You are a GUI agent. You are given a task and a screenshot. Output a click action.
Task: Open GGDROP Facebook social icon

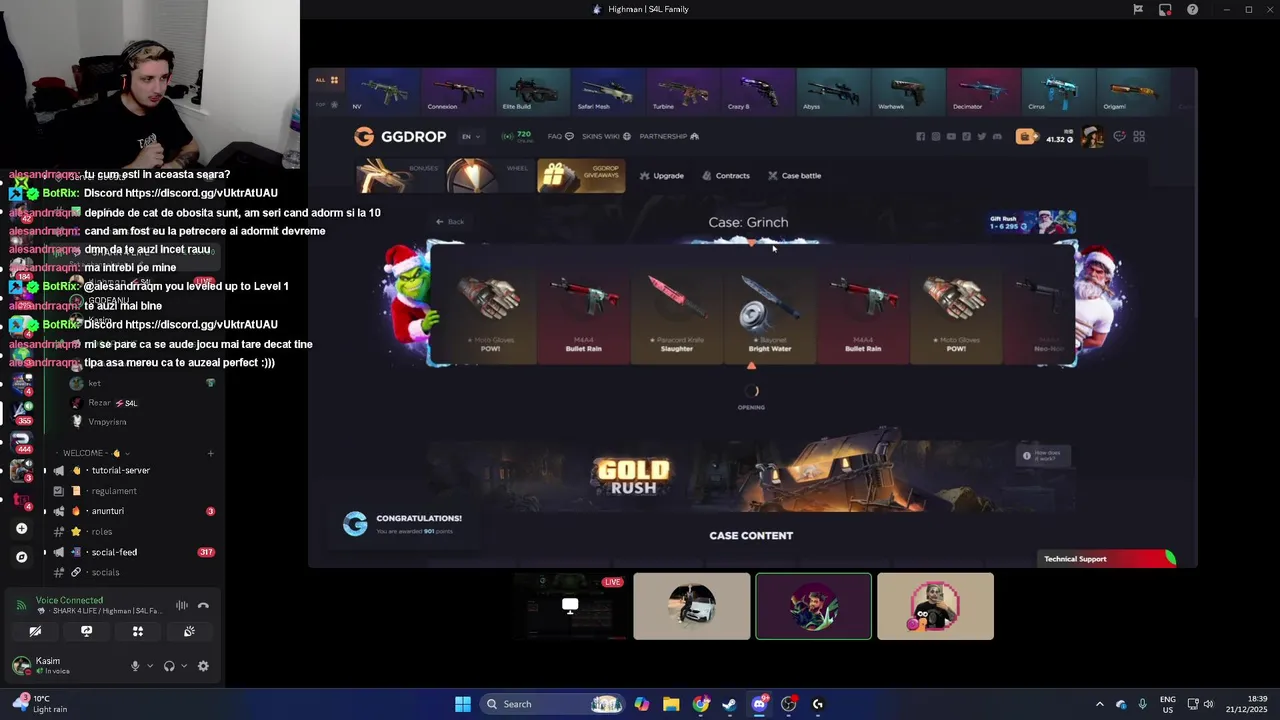[x=921, y=136]
